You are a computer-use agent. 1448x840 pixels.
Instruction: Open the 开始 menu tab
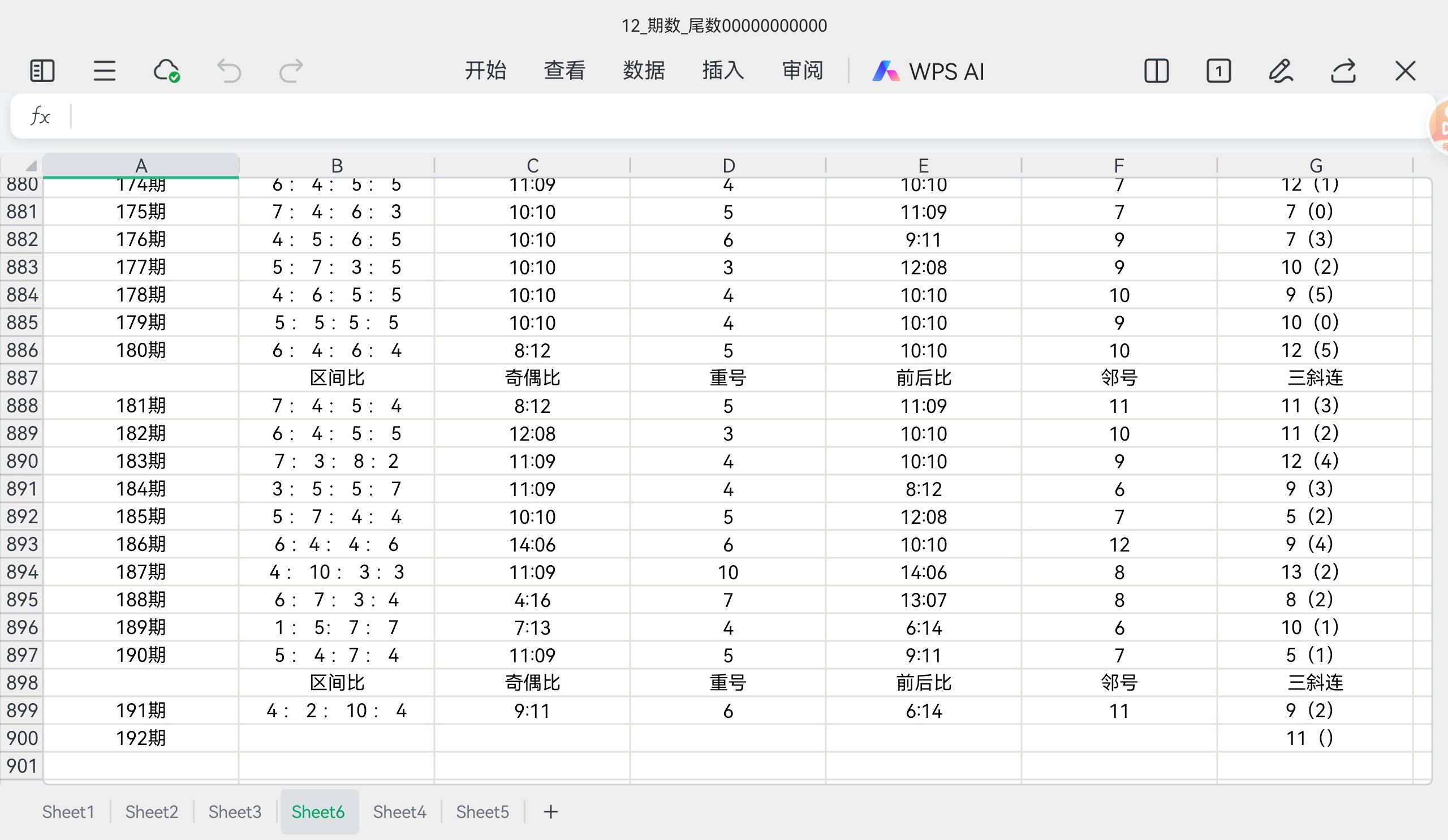pyautogui.click(x=485, y=71)
